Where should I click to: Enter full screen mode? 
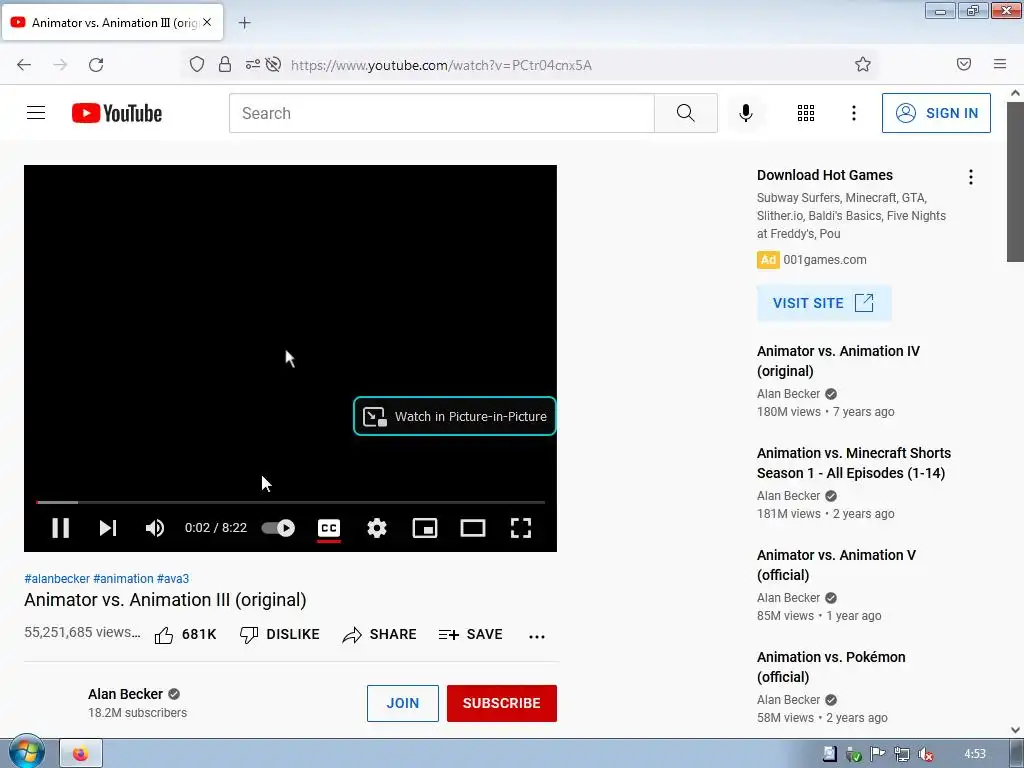[x=520, y=528]
